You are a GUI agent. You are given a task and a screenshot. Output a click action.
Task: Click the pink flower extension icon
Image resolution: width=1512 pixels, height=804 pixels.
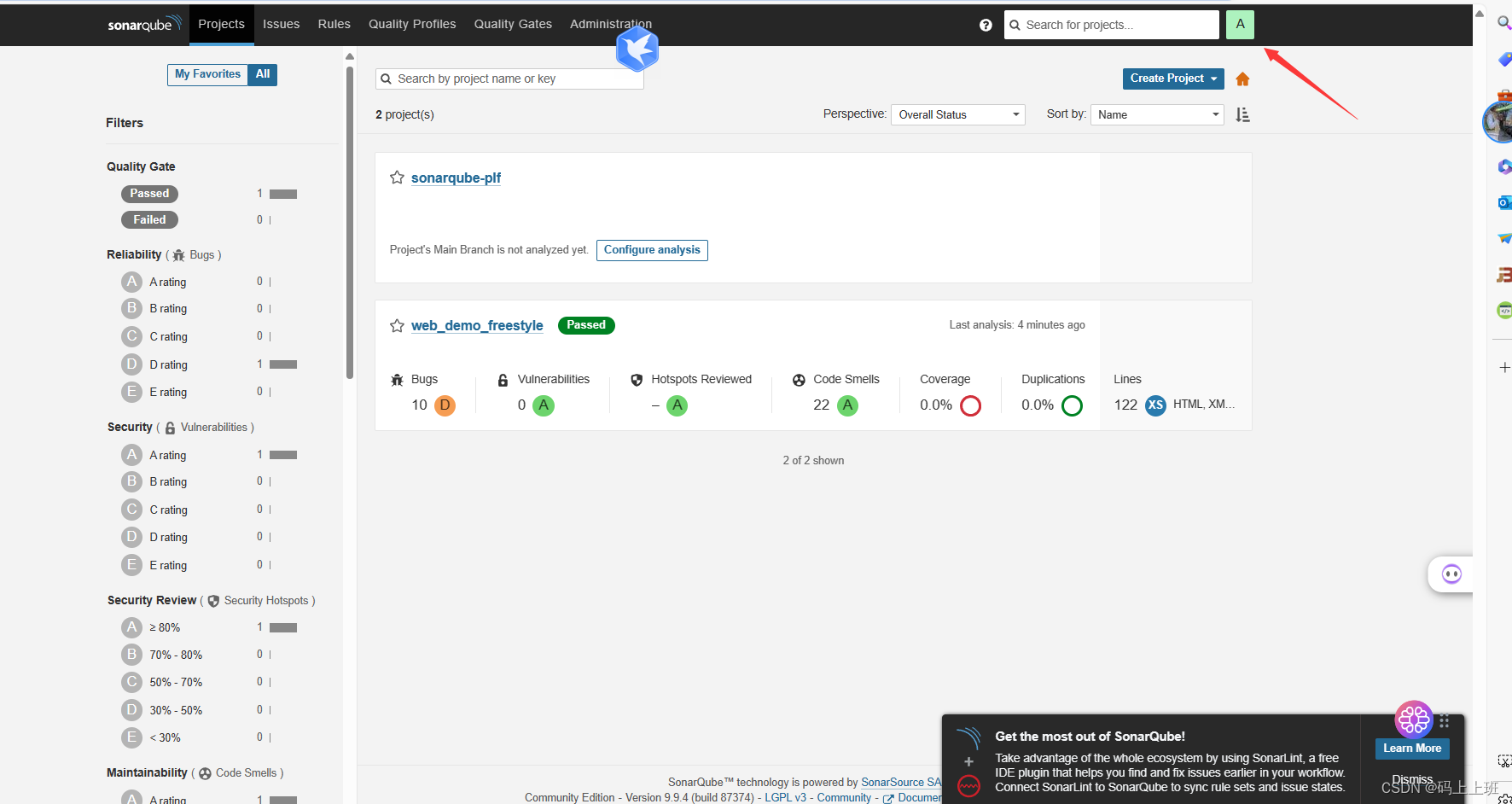point(1414,720)
